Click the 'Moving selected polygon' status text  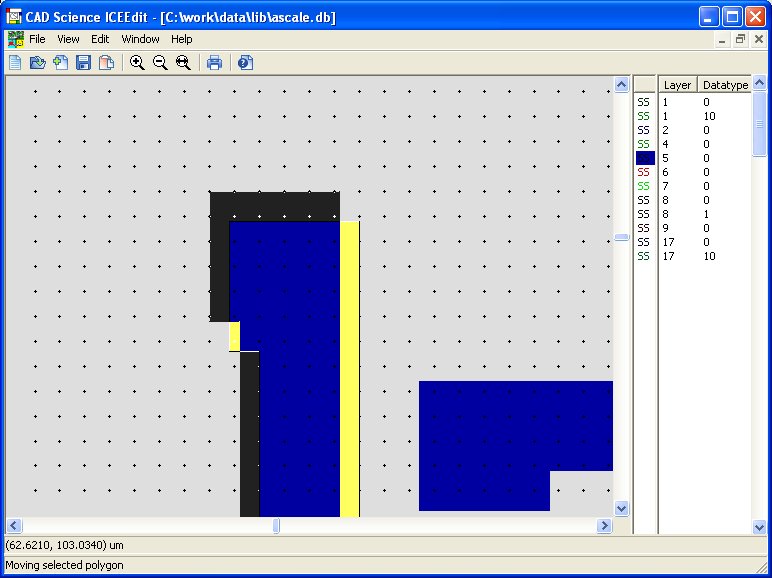[64, 565]
